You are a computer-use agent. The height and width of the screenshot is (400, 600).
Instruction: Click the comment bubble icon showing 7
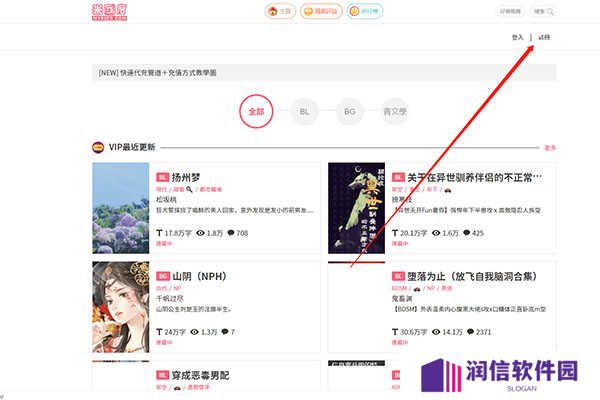click(225, 331)
